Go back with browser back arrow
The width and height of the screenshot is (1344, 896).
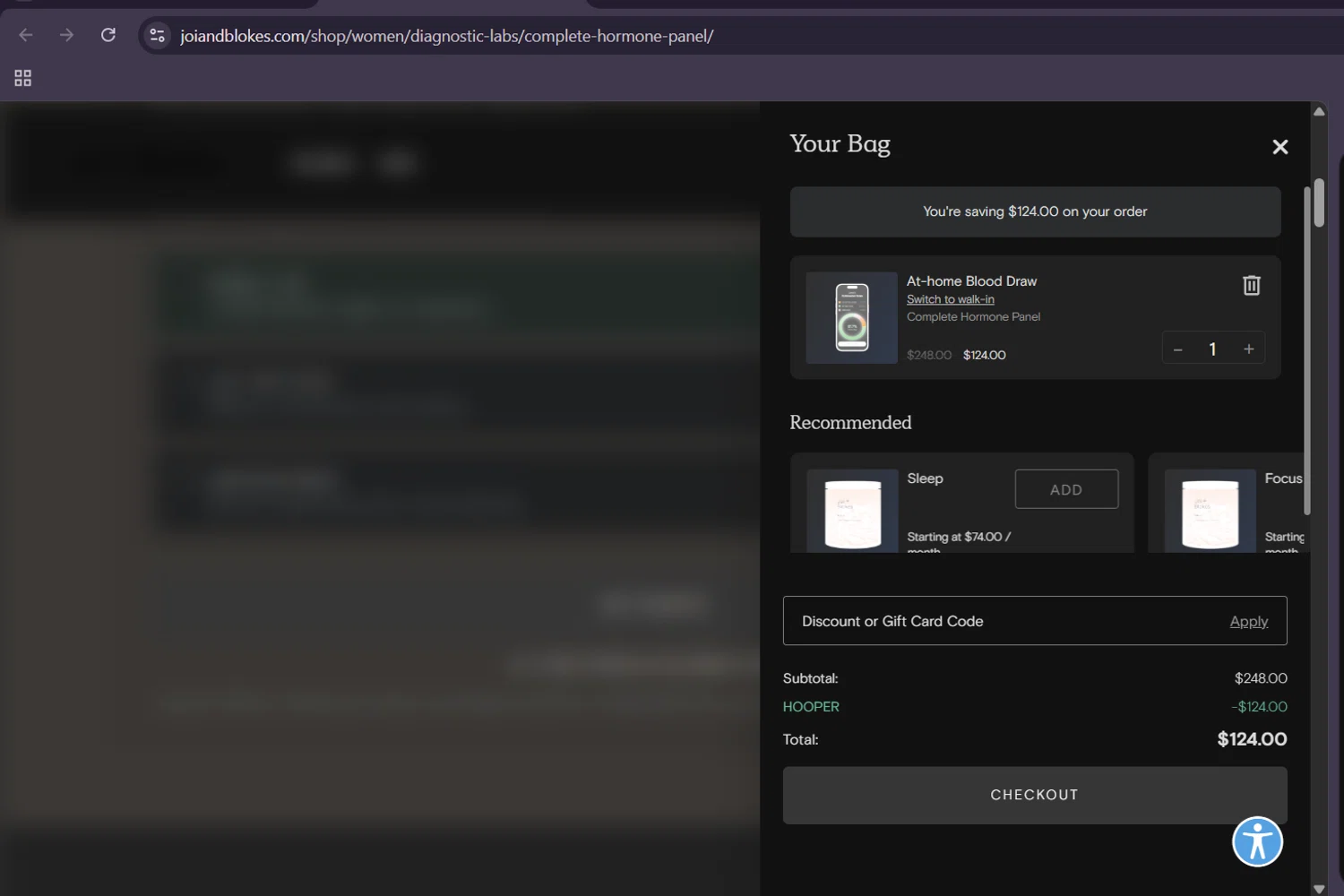(26, 35)
